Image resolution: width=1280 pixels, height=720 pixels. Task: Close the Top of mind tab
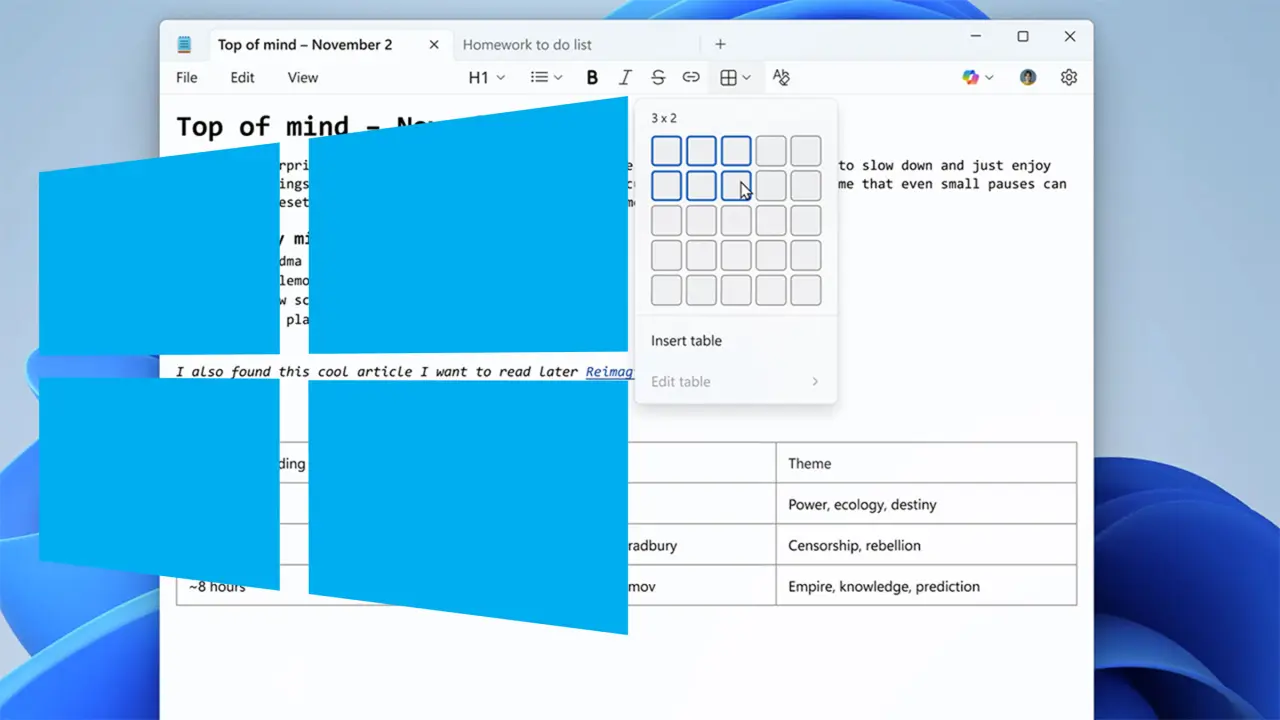pos(434,44)
